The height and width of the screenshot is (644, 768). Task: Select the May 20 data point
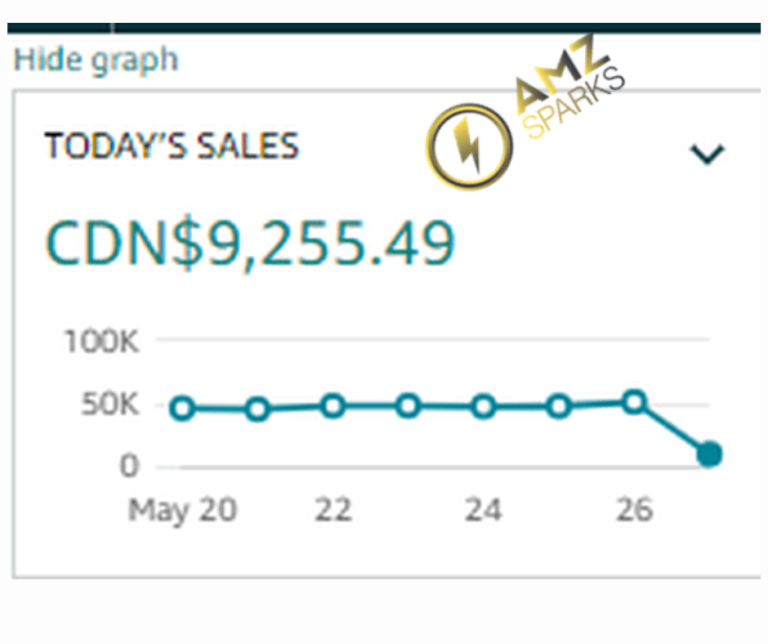pyautogui.click(x=182, y=408)
